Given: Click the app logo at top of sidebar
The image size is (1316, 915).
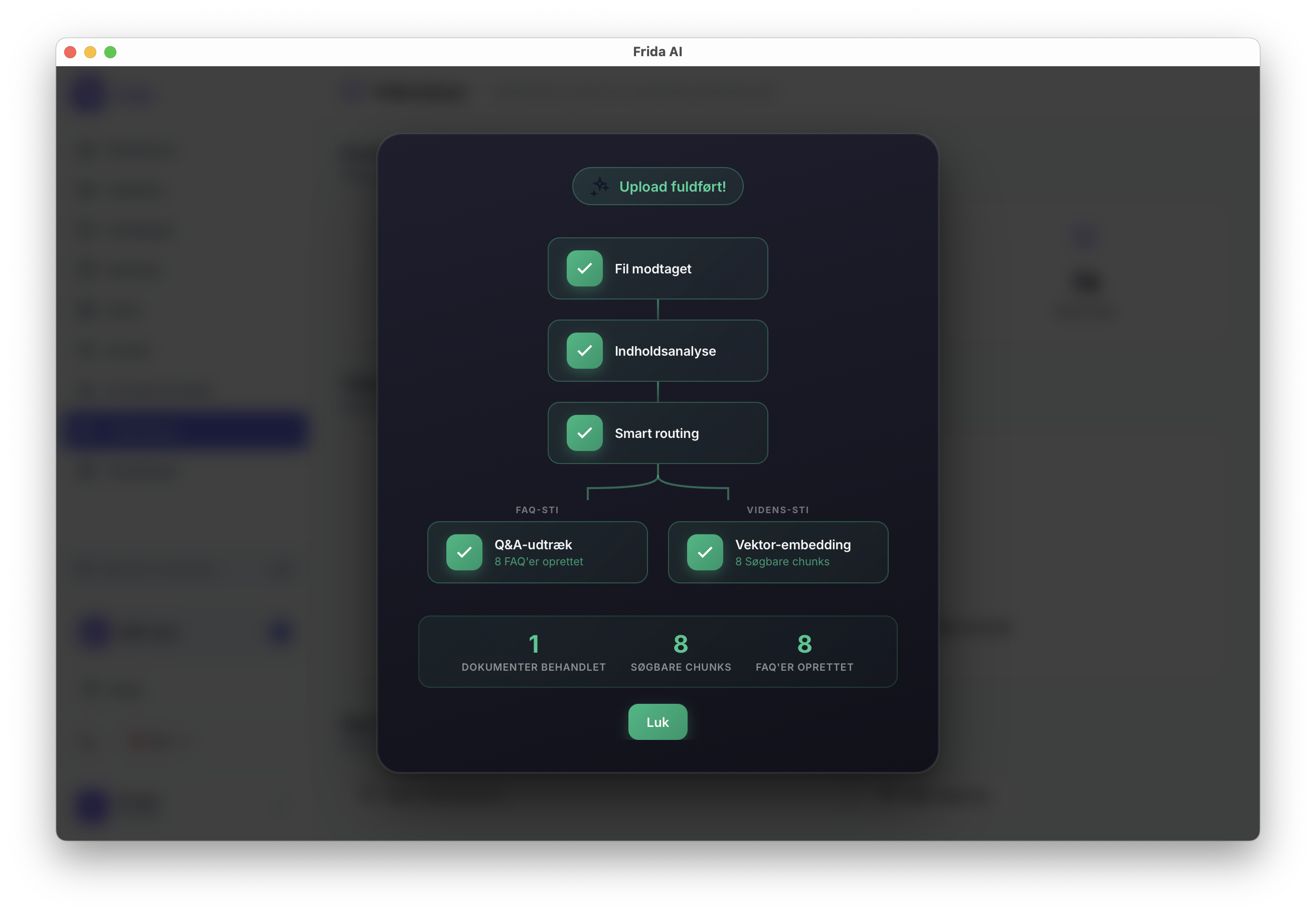Looking at the screenshot, I should coord(89,94).
